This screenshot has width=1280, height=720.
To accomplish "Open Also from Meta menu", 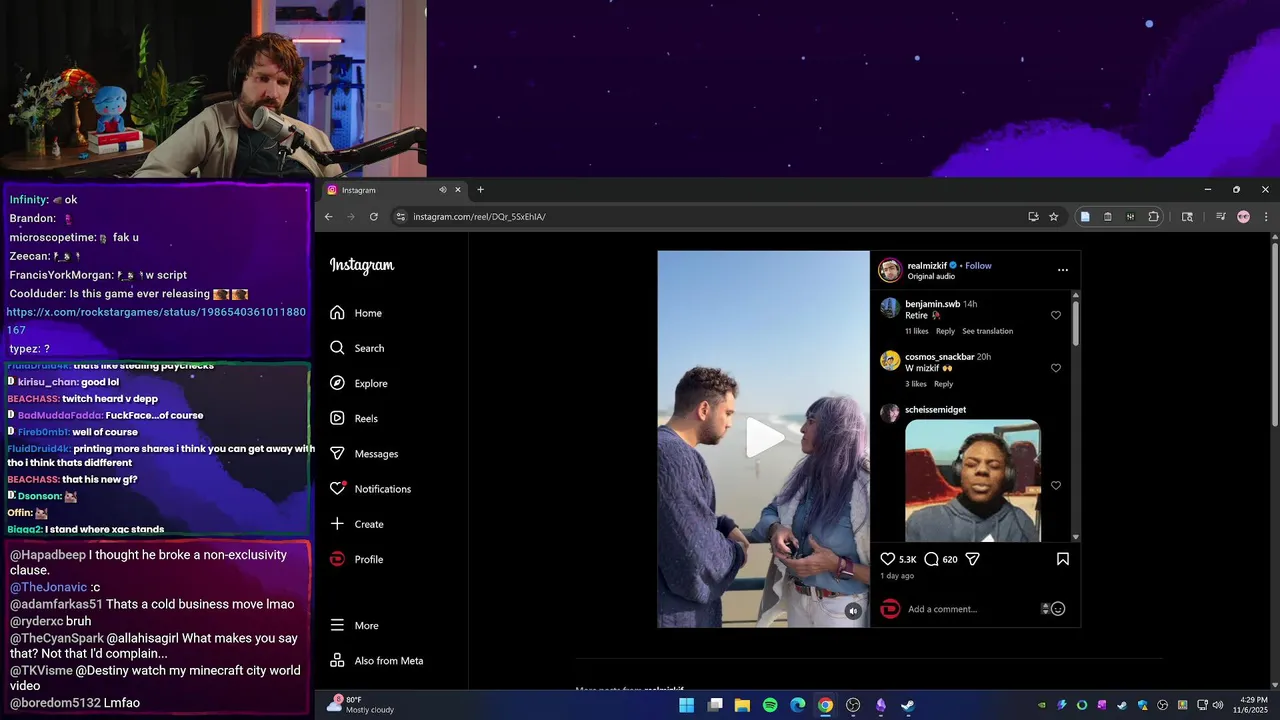I will [x=376, y=661].
